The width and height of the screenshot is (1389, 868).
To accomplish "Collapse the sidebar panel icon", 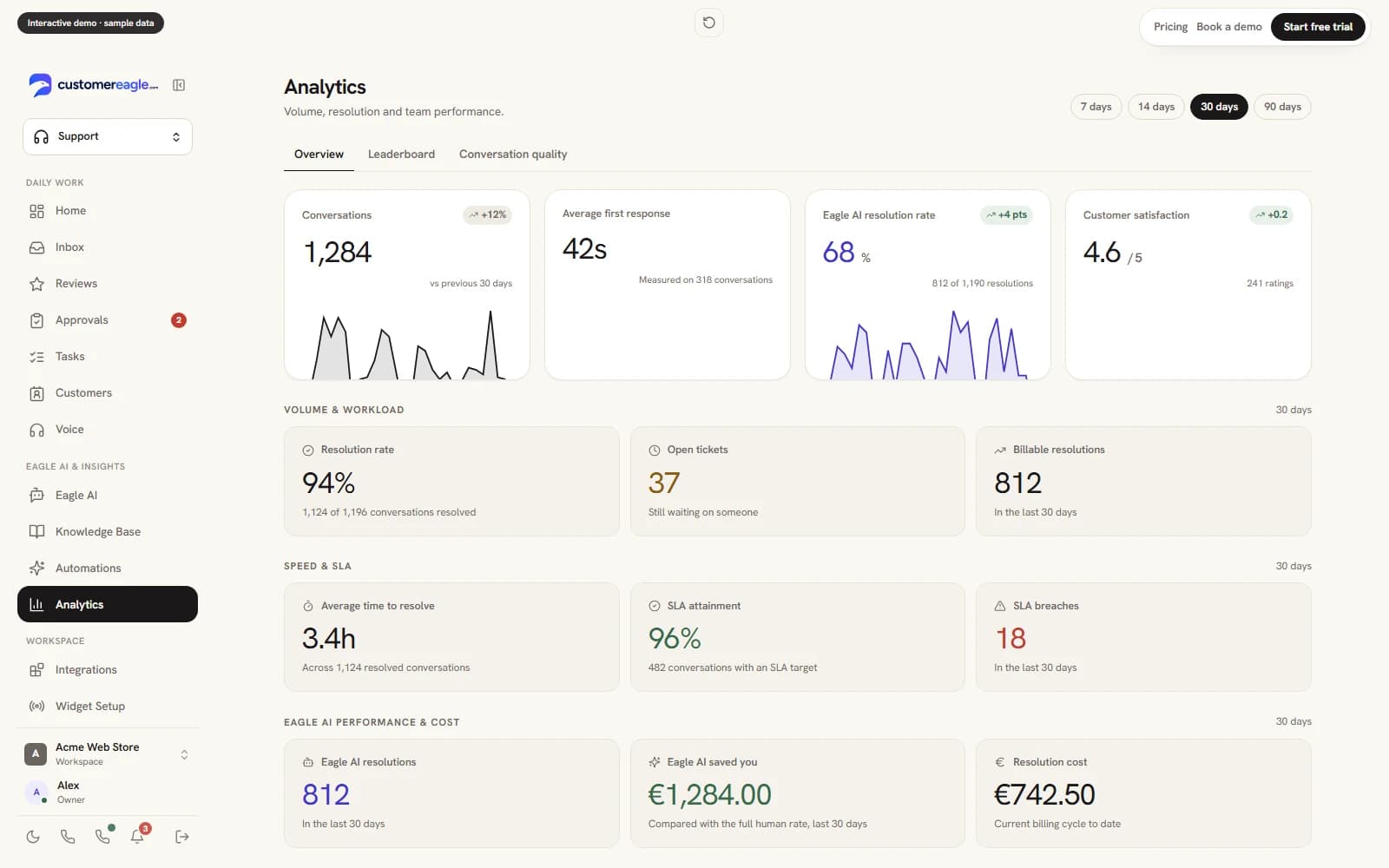I will pyautogui.click(x=179, y=85).
